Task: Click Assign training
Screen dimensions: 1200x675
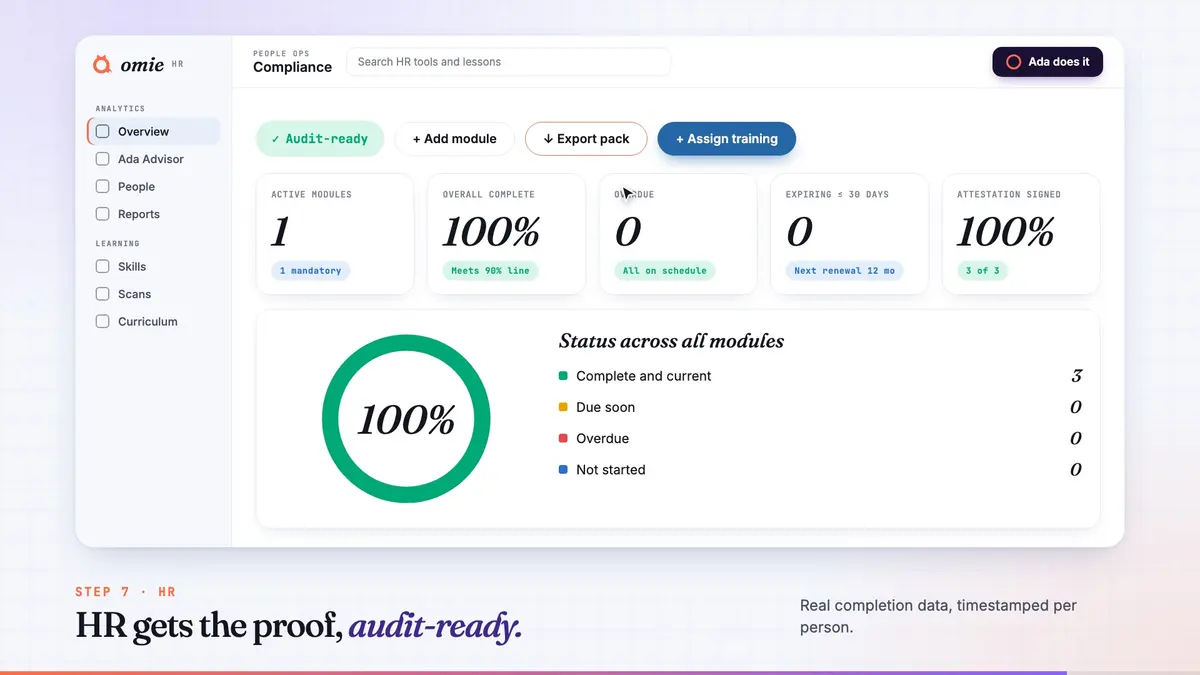Action: (x=726, y=139)
